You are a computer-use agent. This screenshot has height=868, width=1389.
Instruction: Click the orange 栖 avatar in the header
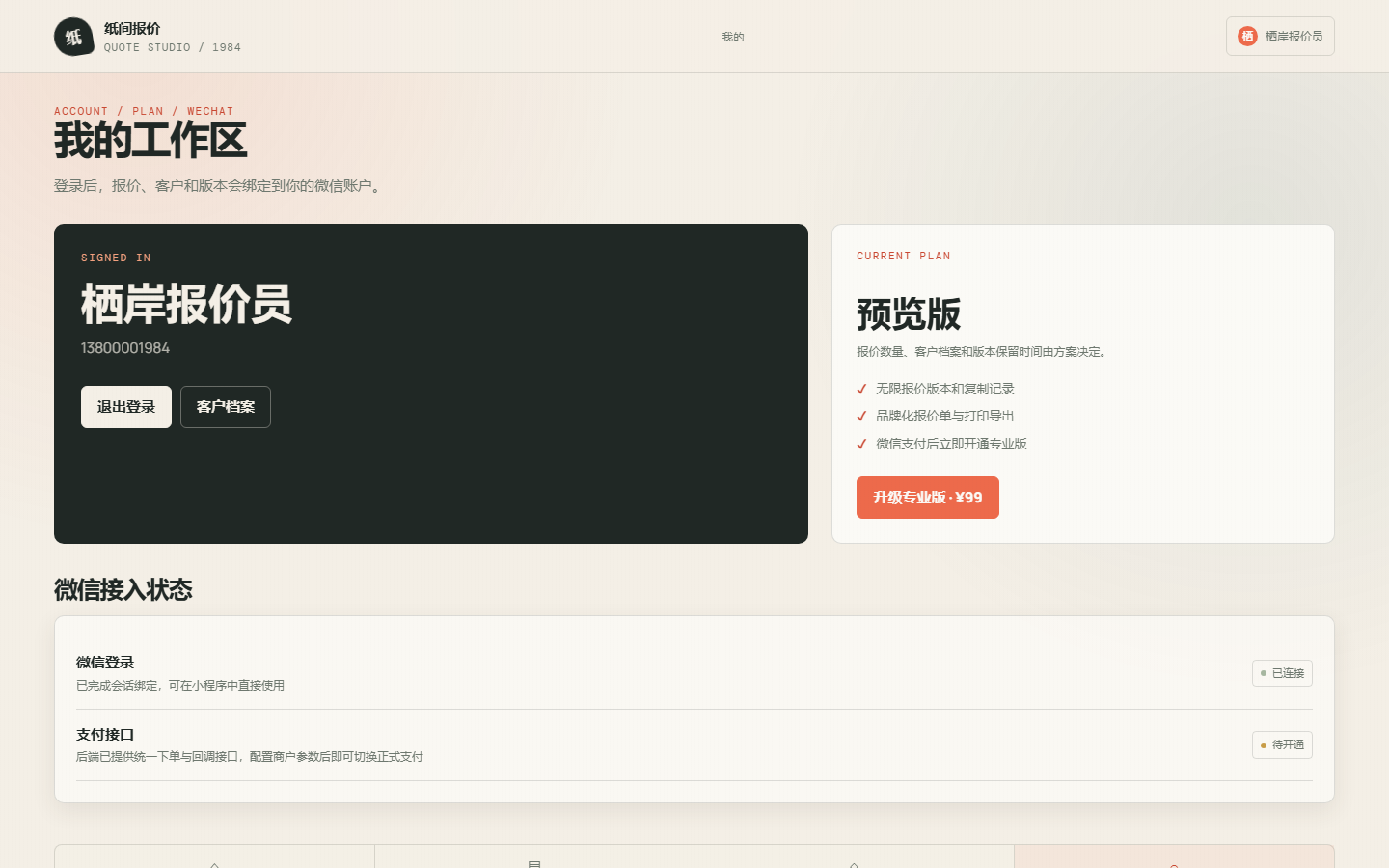coord(1247,36)
